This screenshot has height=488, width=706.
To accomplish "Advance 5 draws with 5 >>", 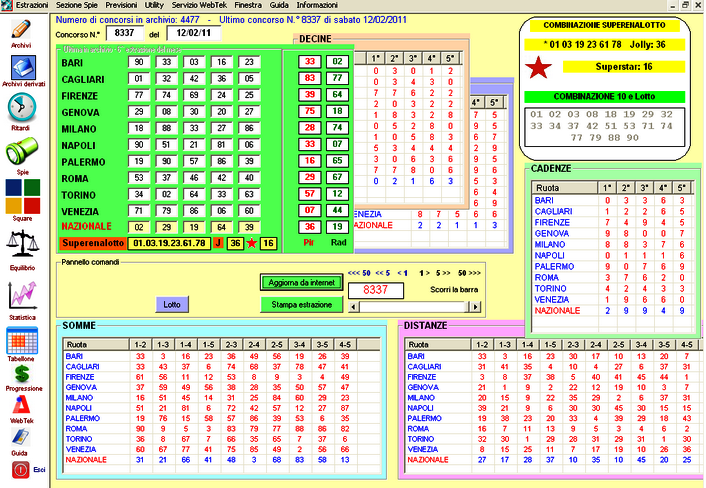I will 443,273.
